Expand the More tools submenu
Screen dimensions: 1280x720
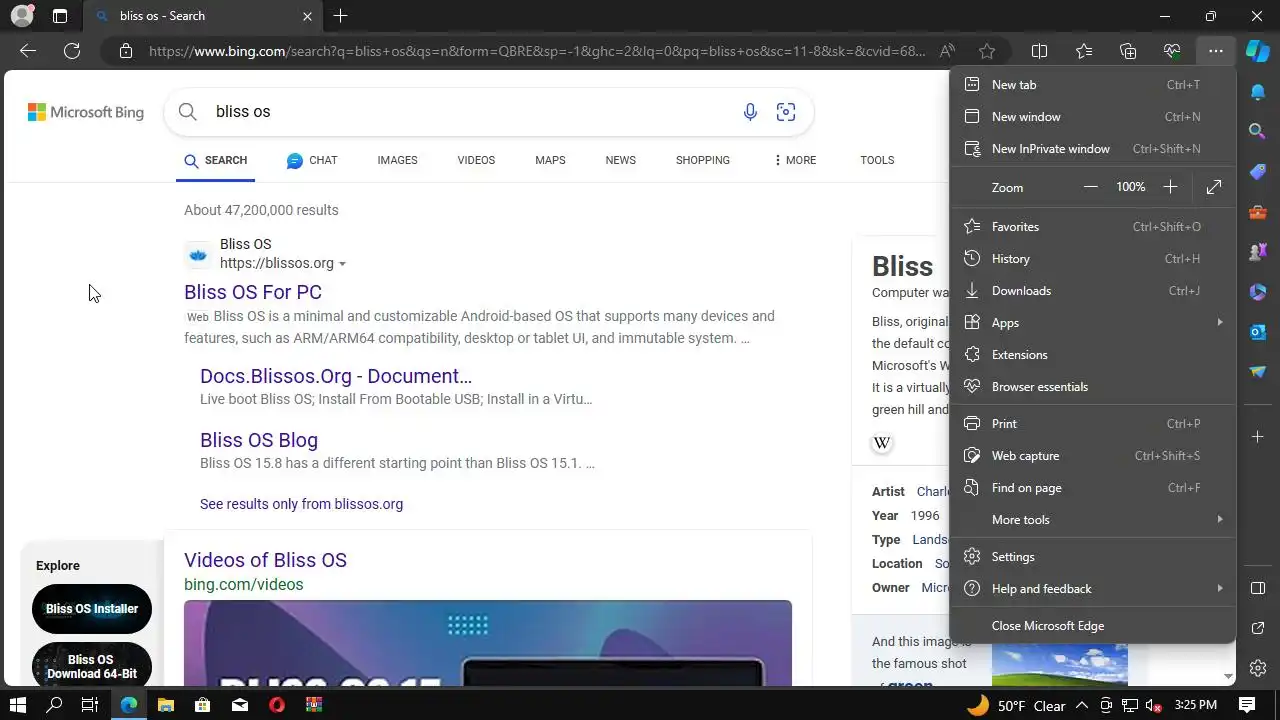[1093, 520]
